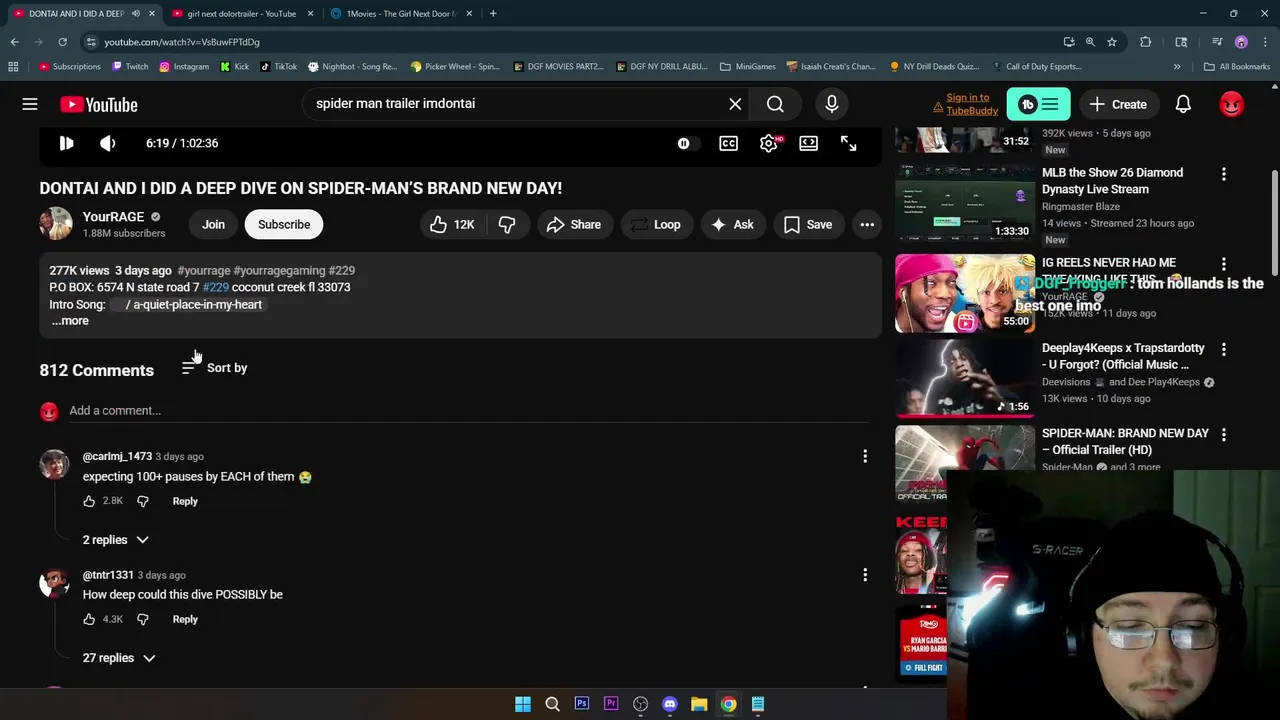This screenshot has height=720, width=1280.
Task: Subscribe to YourRAGE channel
Action: [x=284, y=225]
